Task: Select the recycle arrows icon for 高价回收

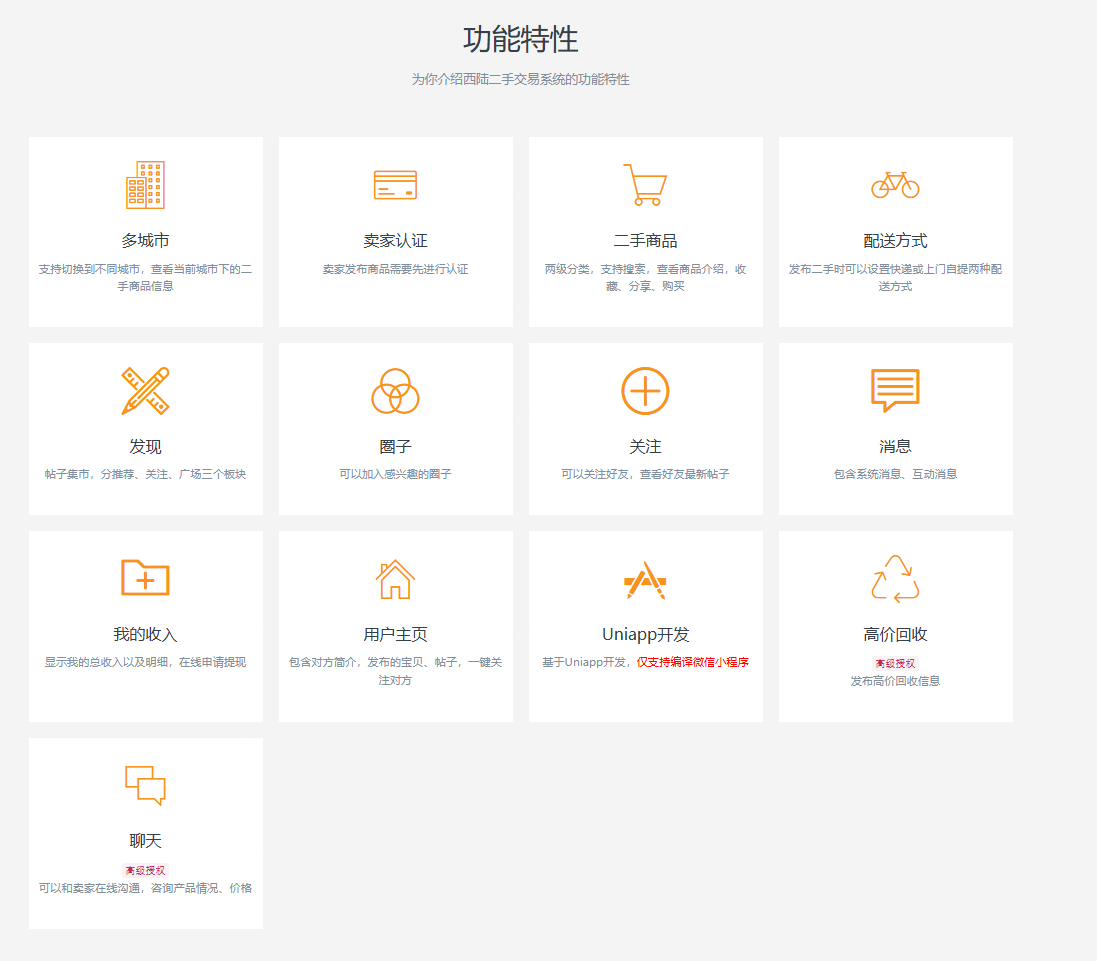Action: [895, 578]
